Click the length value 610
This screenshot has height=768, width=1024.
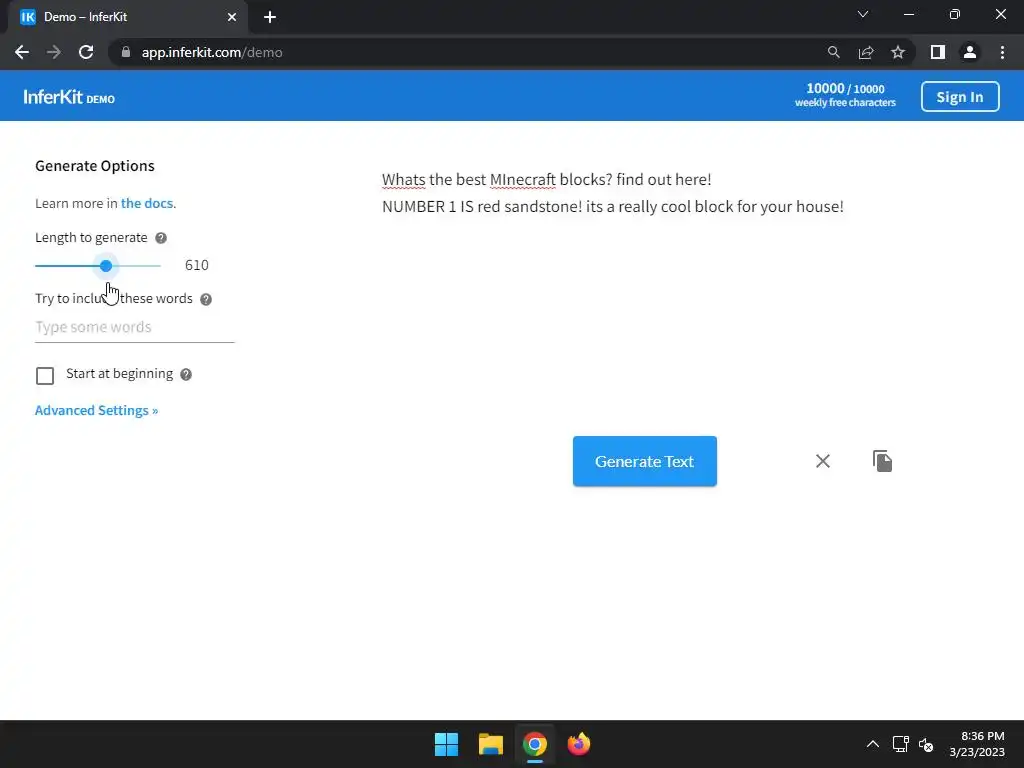coord(197,265)
